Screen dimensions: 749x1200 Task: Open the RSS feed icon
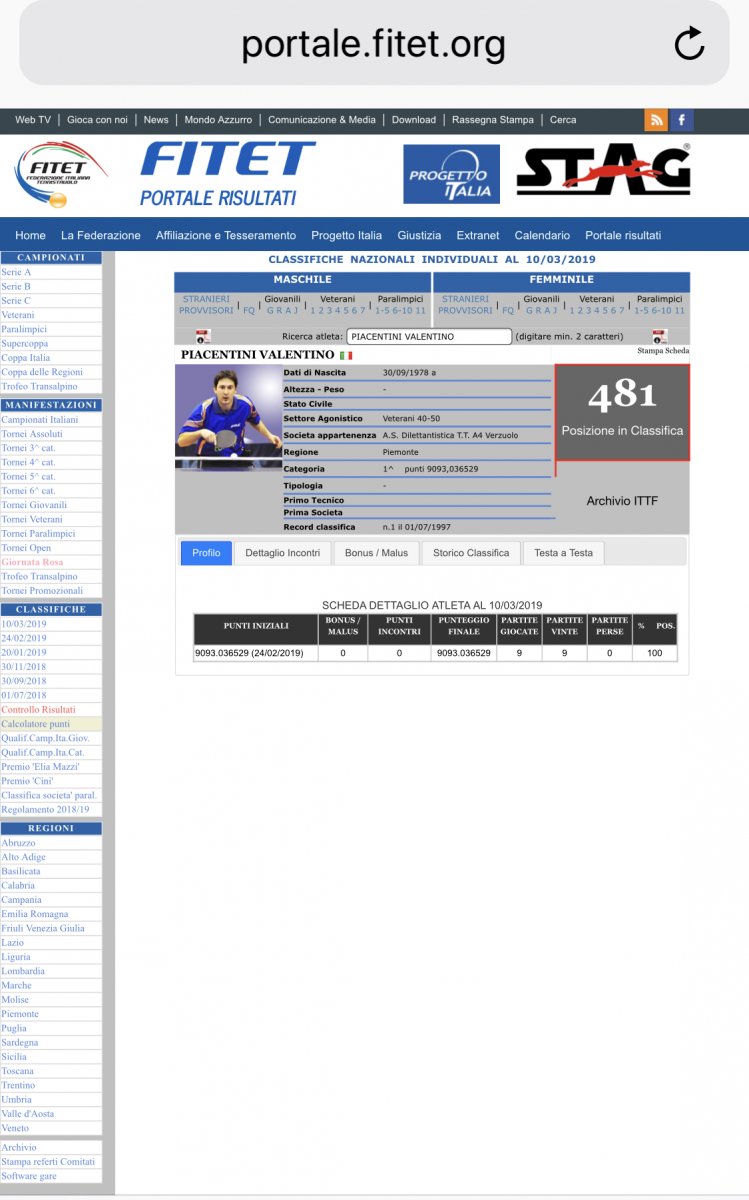pos(656,120)
